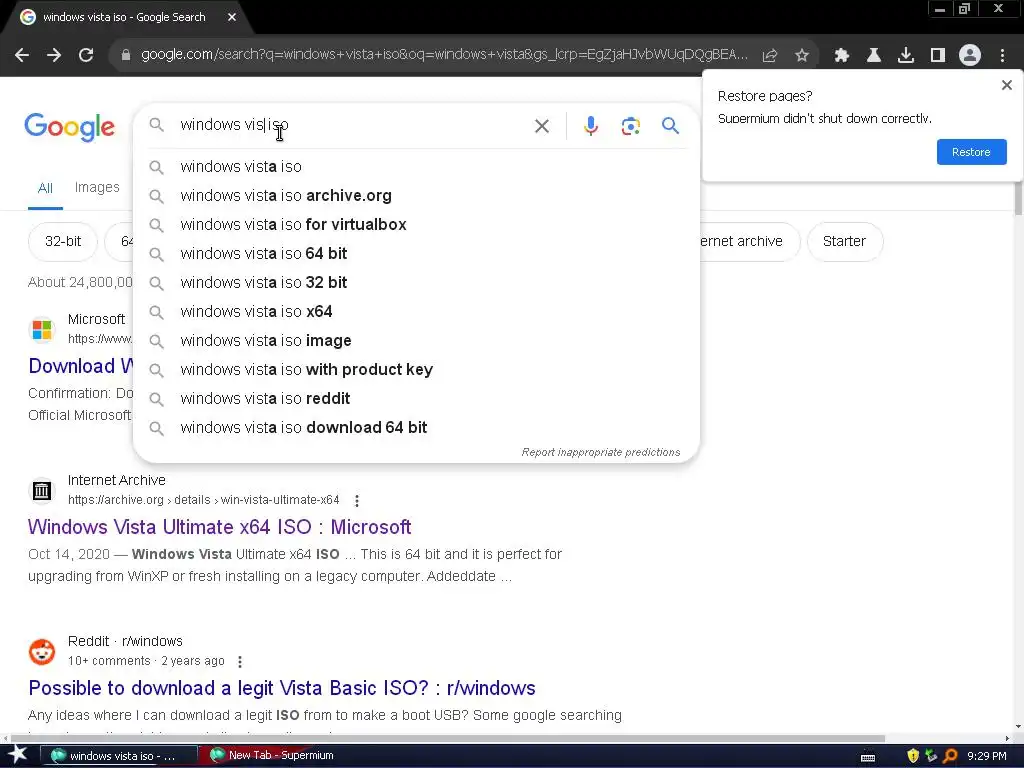Close the windows vista iso browser tab

232,17
